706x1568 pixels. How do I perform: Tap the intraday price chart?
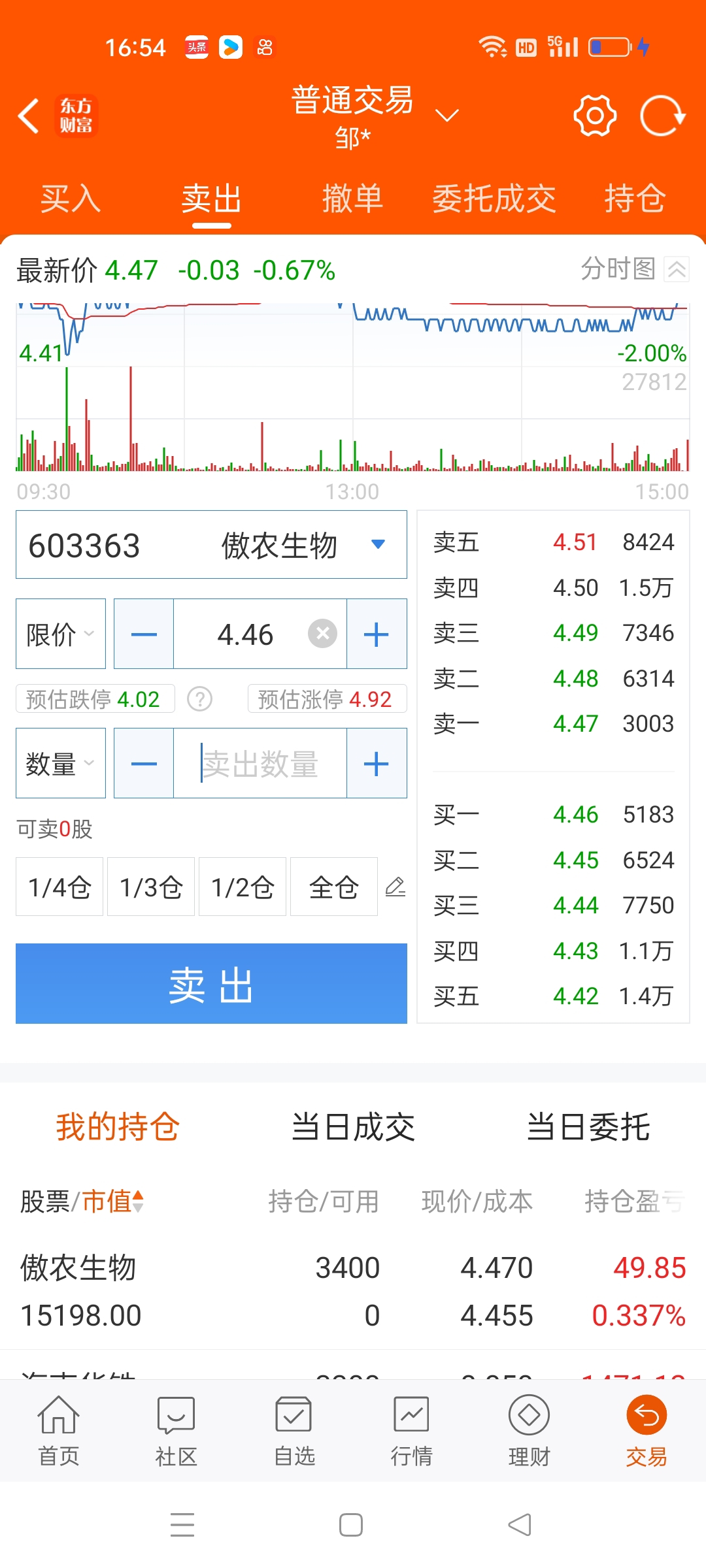pos(353,387)
